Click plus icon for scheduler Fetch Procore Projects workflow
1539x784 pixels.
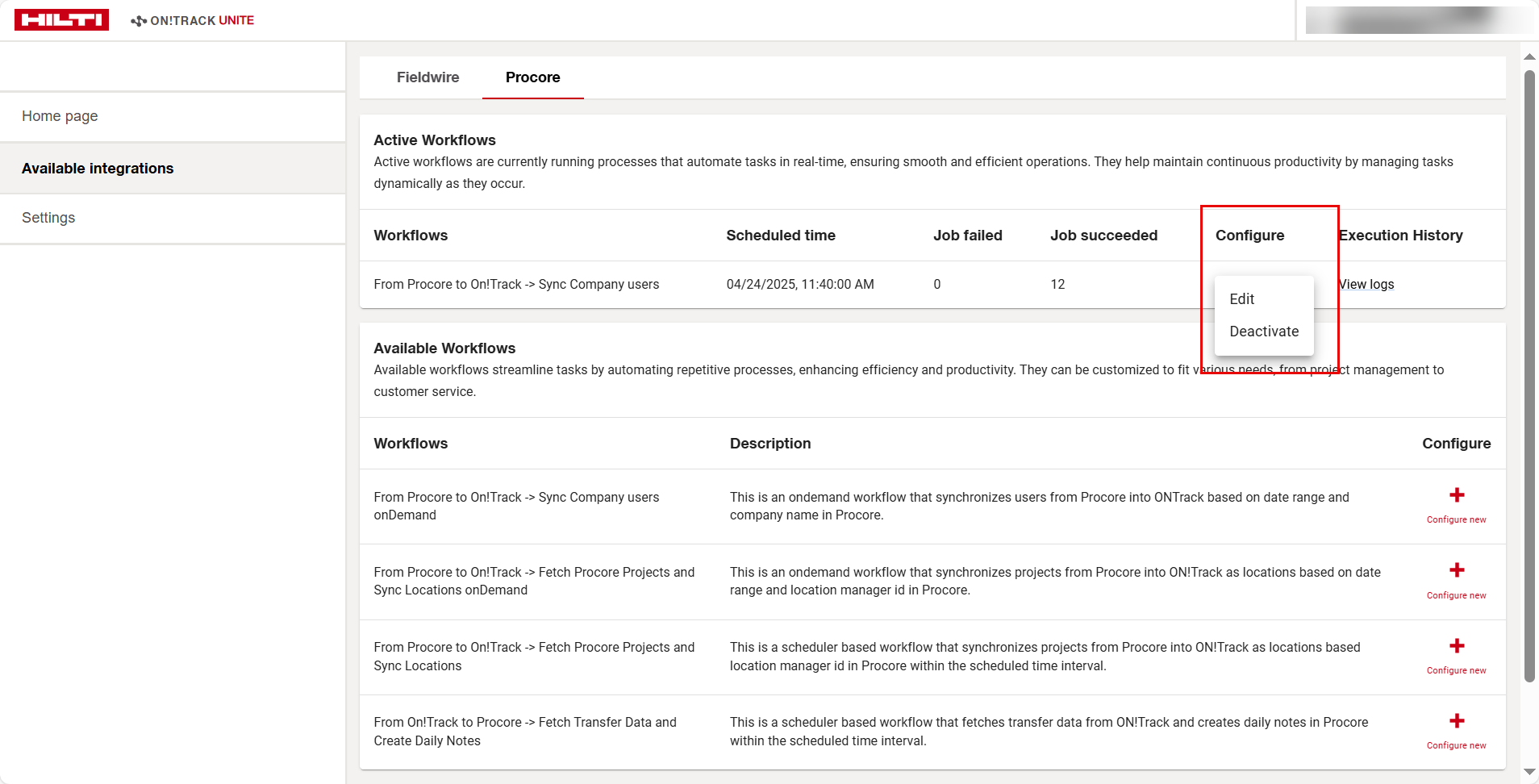click(1457, 646)
